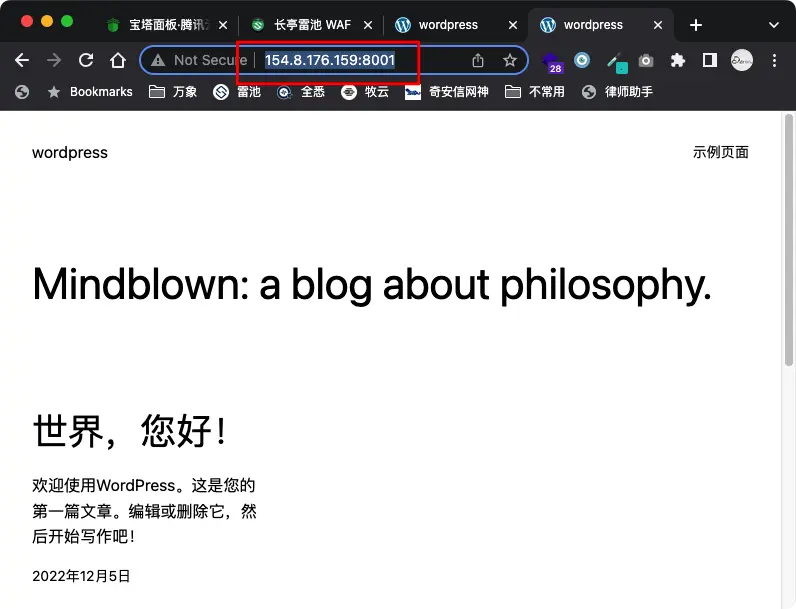Viewport: 796px width, 609px height.
Task: Click the page vertical scrollbar thumb
Action: tap(788, 240)
